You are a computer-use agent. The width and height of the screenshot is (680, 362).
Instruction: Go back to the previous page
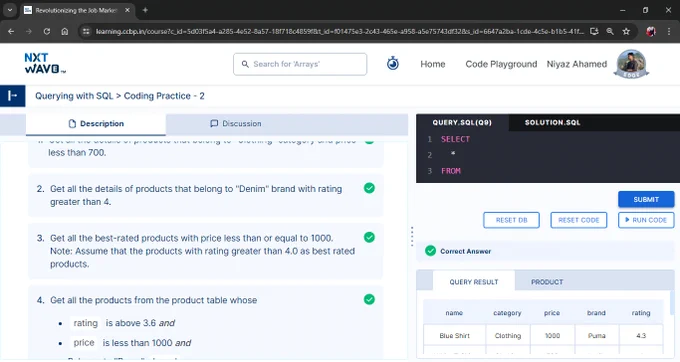click(x=11, y=31)
